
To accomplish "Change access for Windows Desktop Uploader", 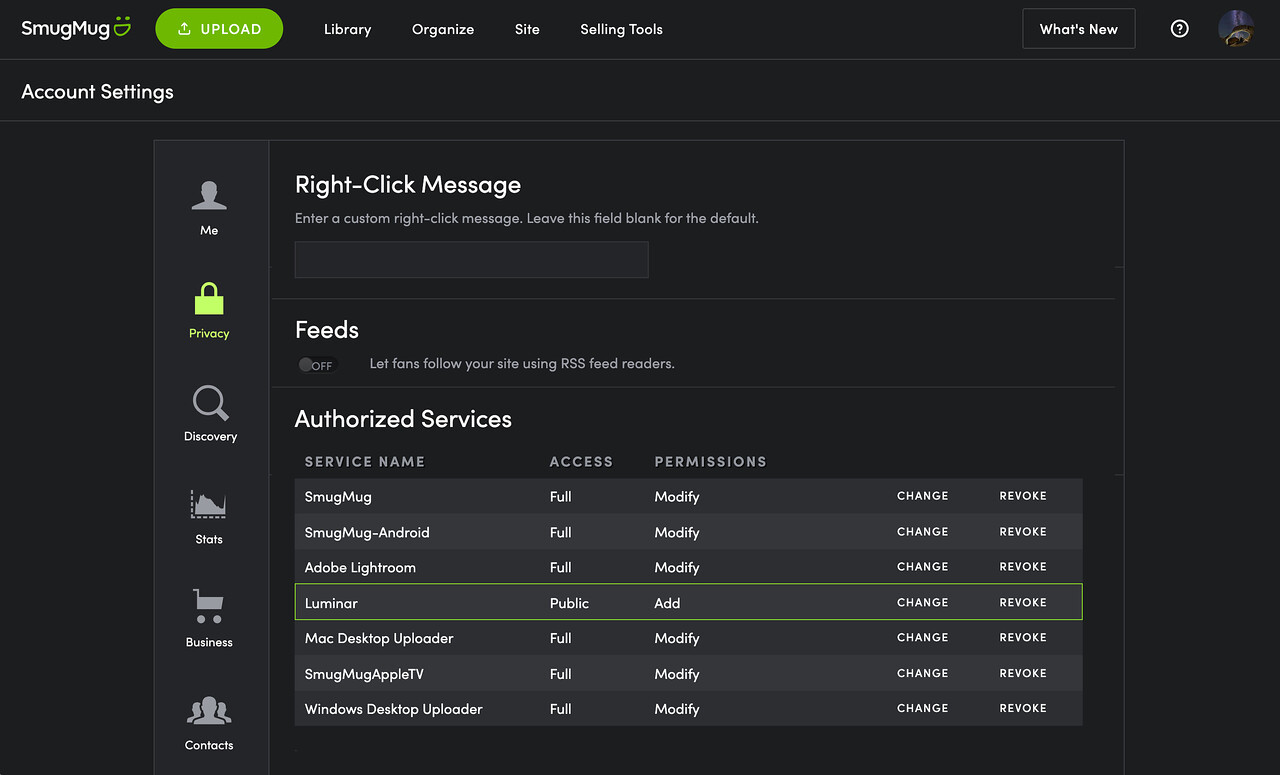I will click(922, 709).
